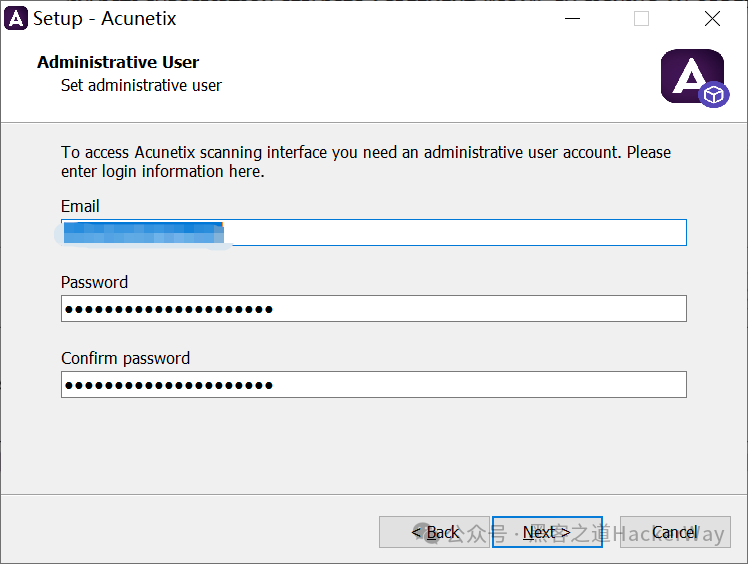
Task: Minimize the Setup window
Action: point(572,19)
